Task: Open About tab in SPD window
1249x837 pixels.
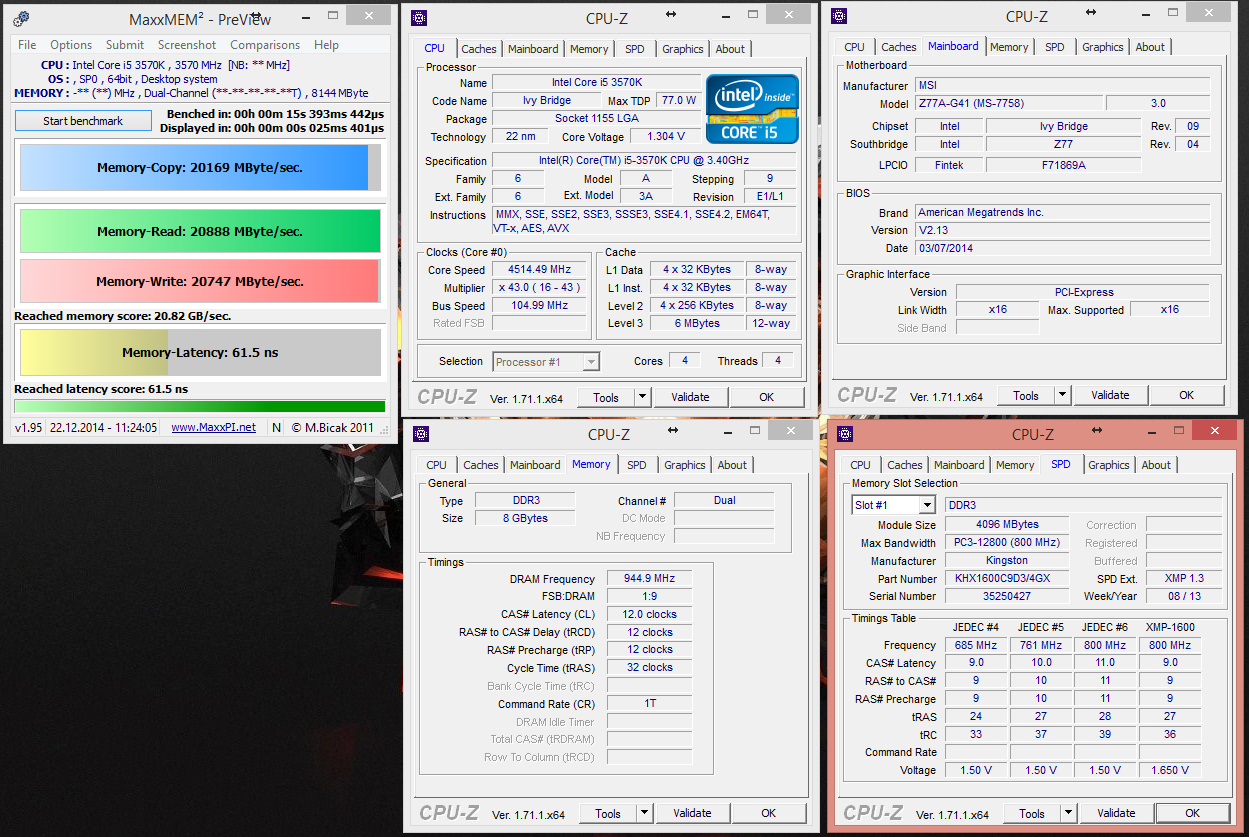Action: click(x=1156, y=465)
